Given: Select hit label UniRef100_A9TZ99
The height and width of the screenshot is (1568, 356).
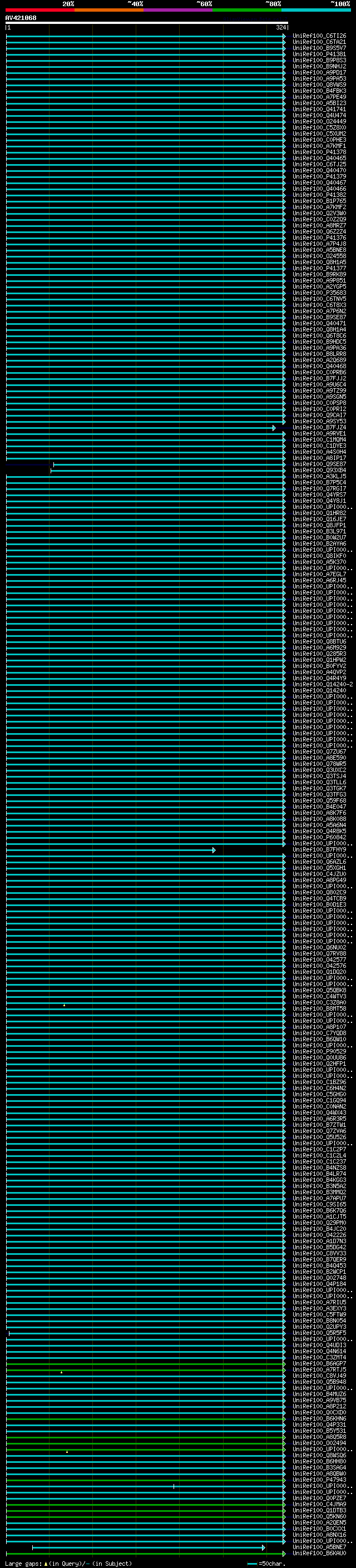Looking at the screenshot, I should click(x=319, y=391).
